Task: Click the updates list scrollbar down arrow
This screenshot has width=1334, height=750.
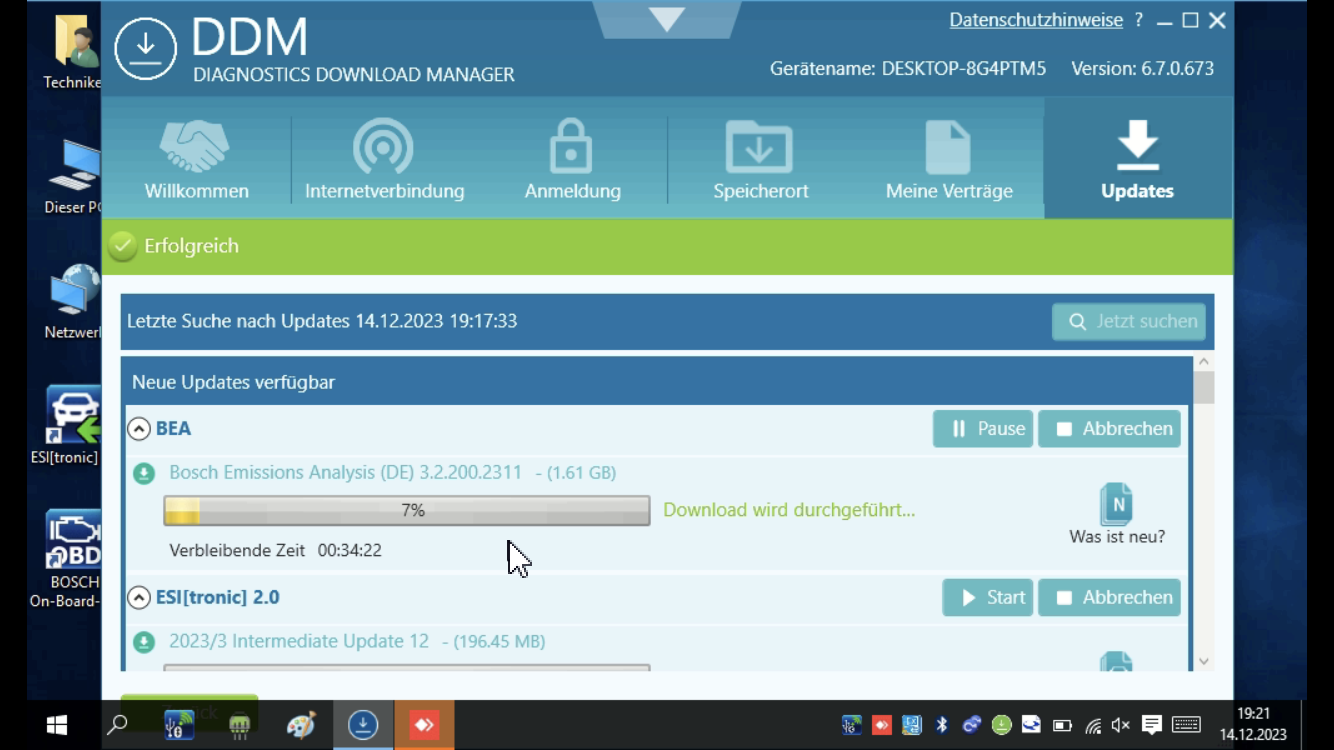Action: click(1204, 661)
